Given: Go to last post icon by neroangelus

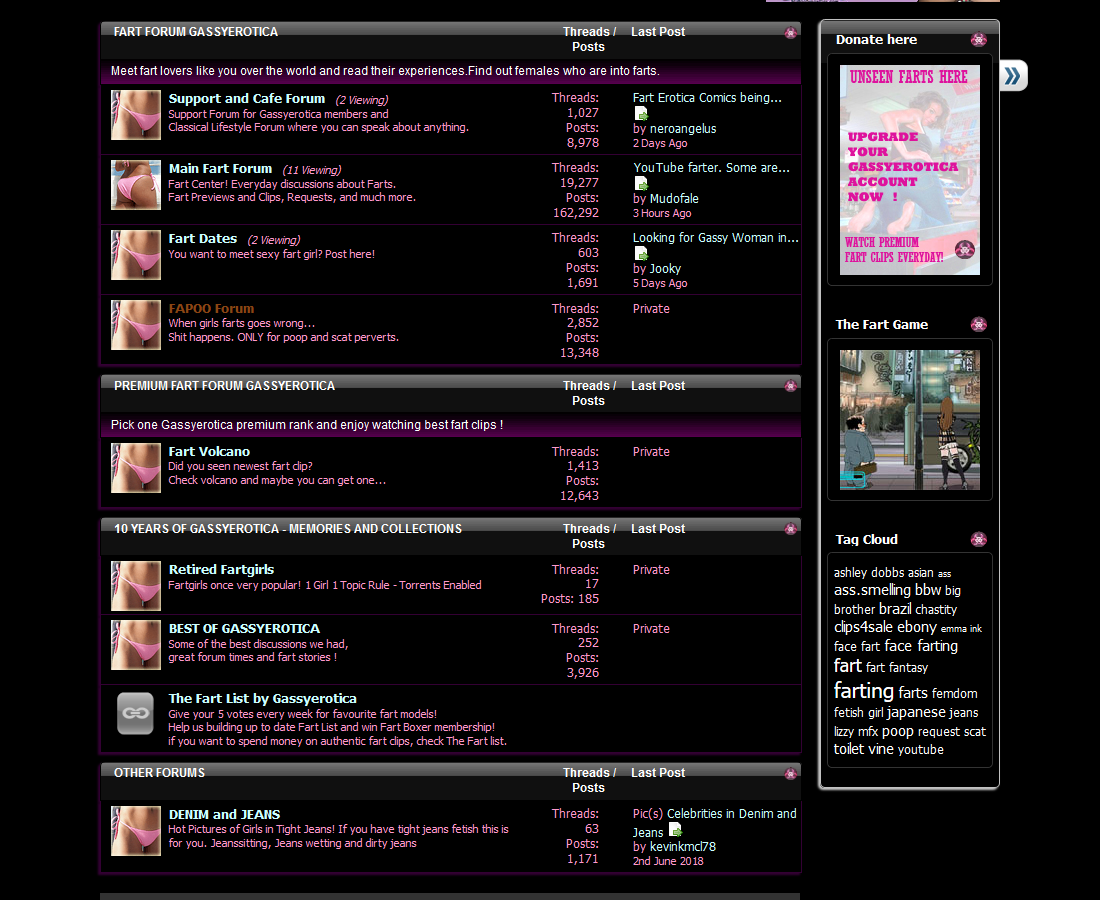Looking at the screenshot, I should coord(641,114).
